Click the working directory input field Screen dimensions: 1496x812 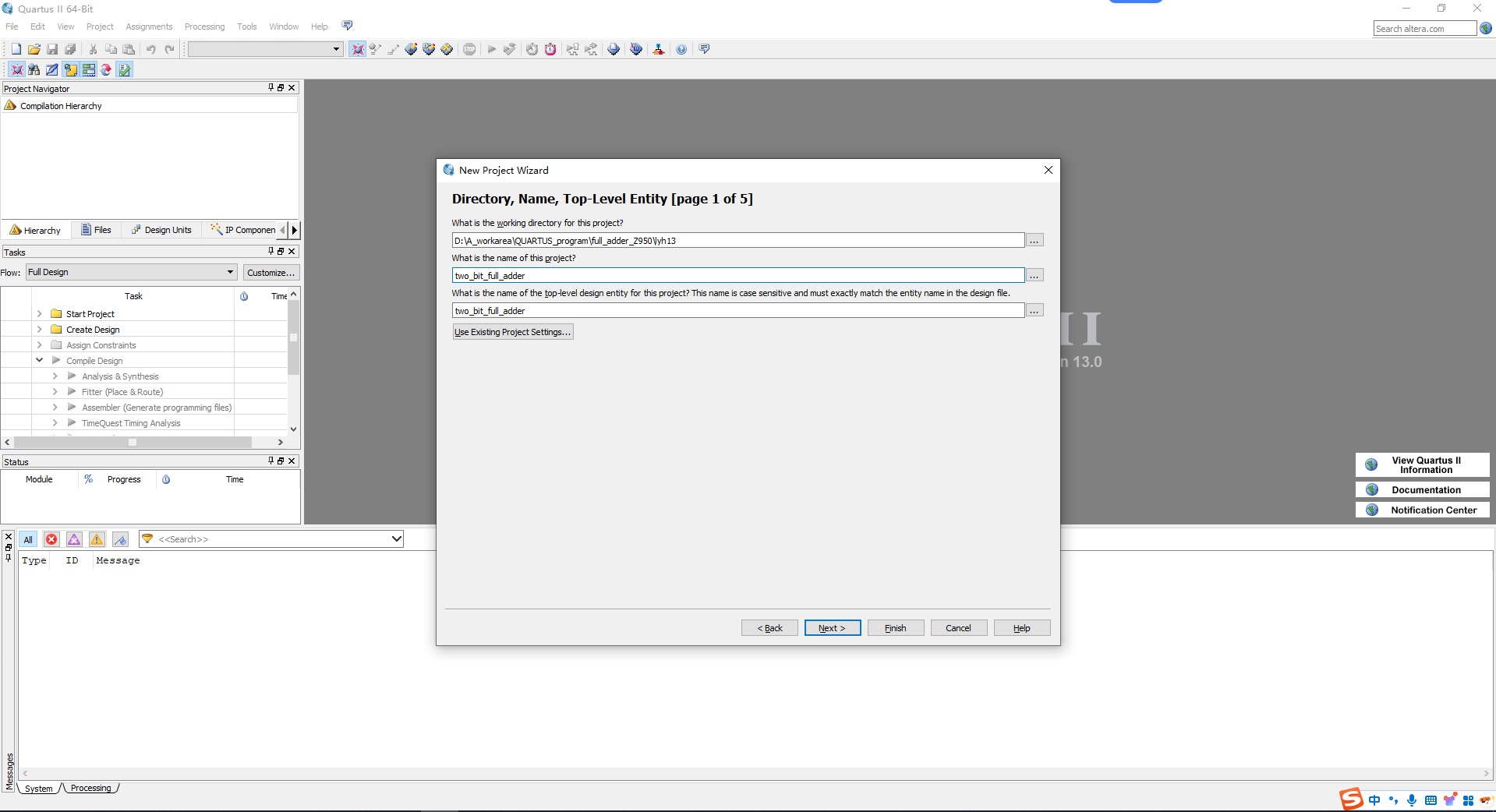click(x=738, y=240)
